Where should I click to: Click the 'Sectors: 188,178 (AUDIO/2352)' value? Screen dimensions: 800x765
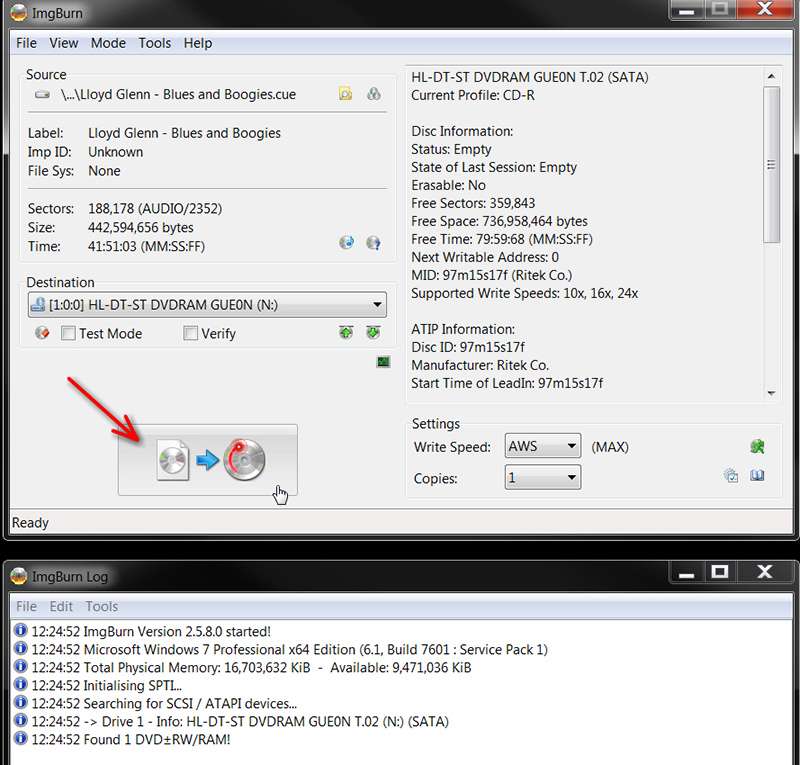pyautogui.click(x=155, y=209)
